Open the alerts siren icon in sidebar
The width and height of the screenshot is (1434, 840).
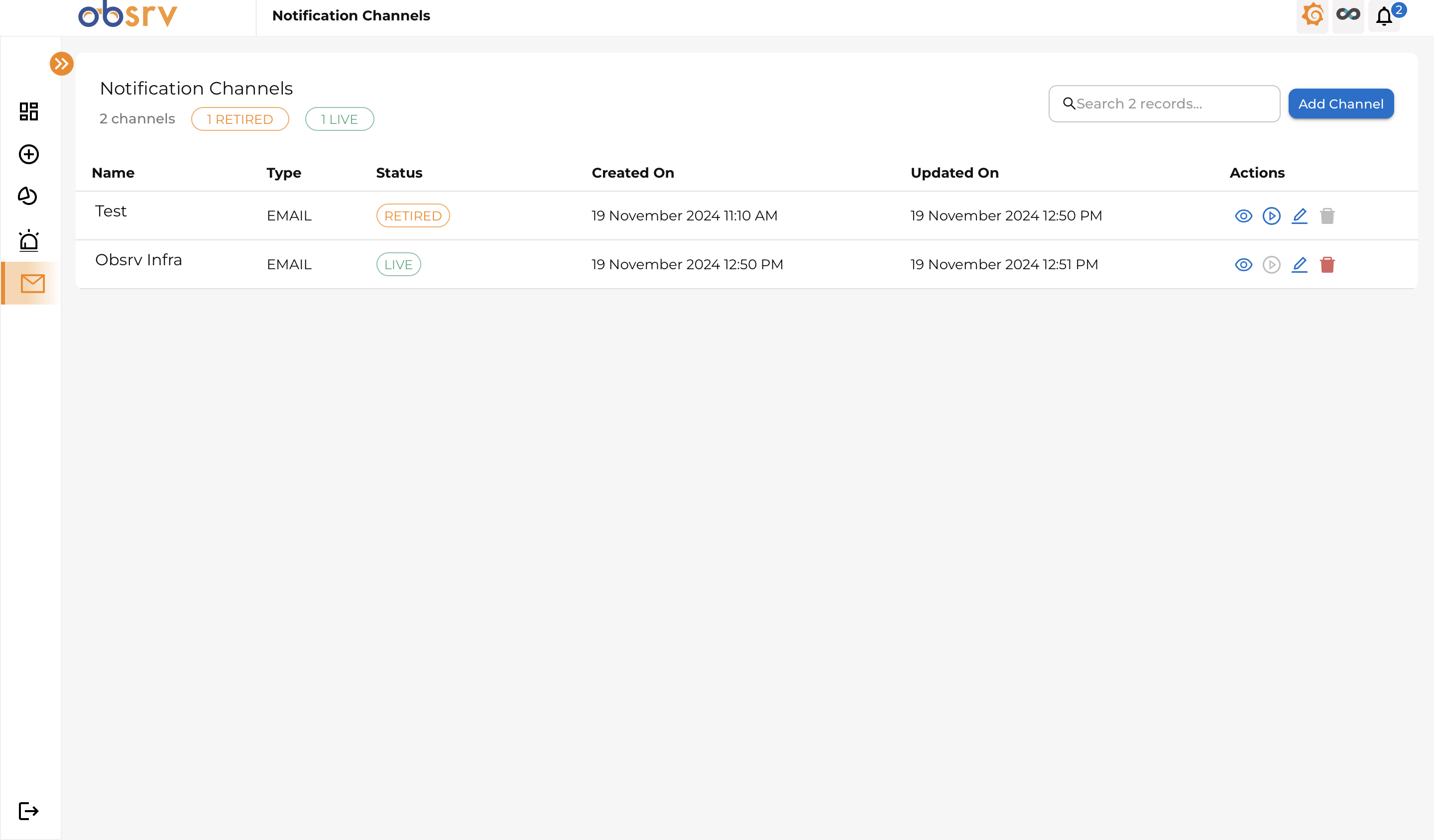pos(28,240)
